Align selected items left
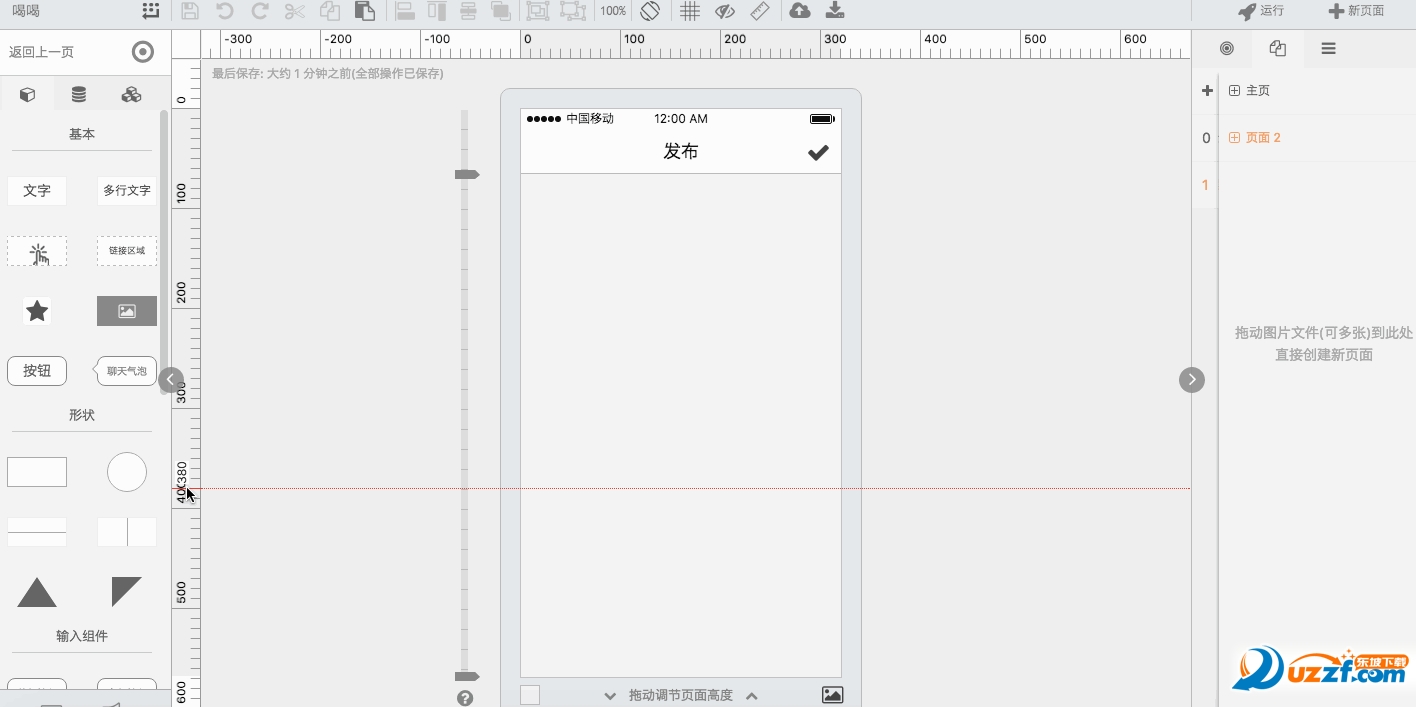 (404, 11)
